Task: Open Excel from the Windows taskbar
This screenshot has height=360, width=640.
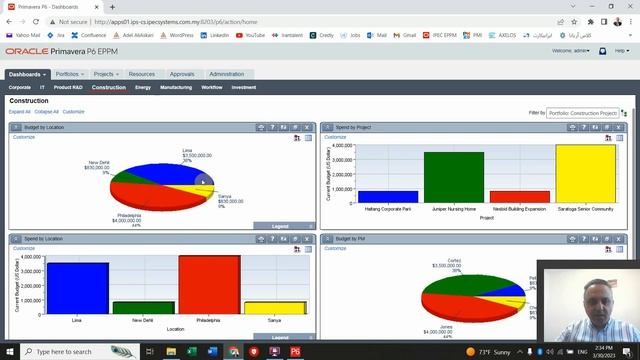Action: [x=192, y=351]
